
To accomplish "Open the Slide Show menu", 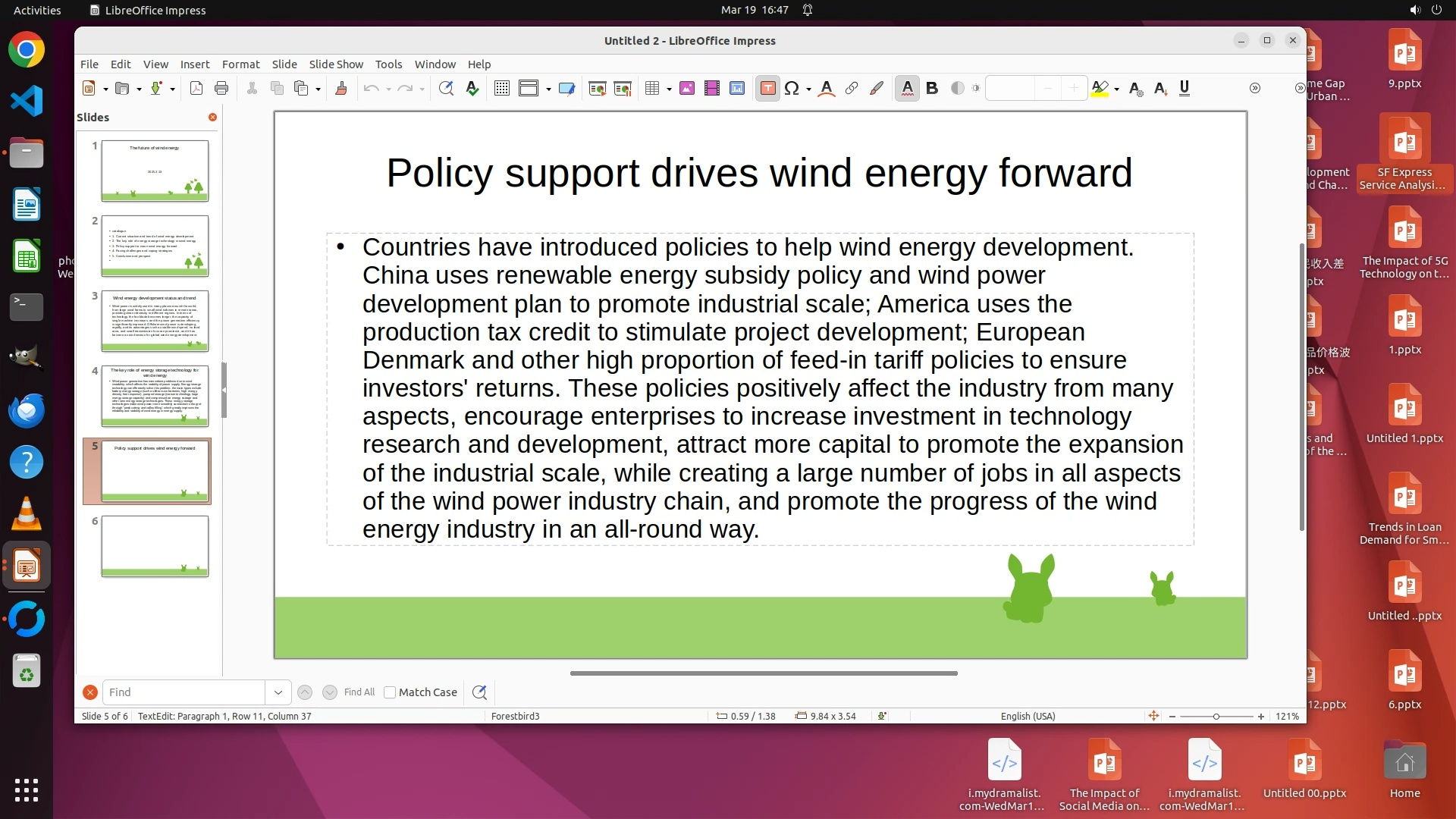I will [x=335, y=64].
